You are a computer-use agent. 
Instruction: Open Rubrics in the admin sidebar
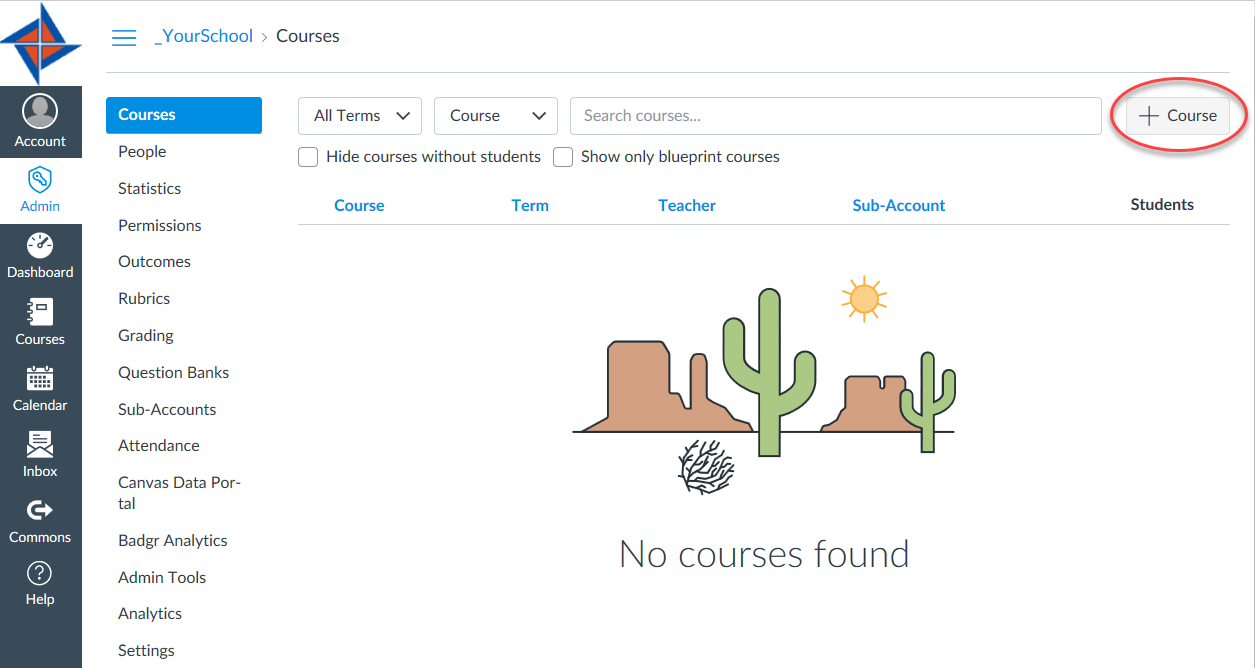144,299
